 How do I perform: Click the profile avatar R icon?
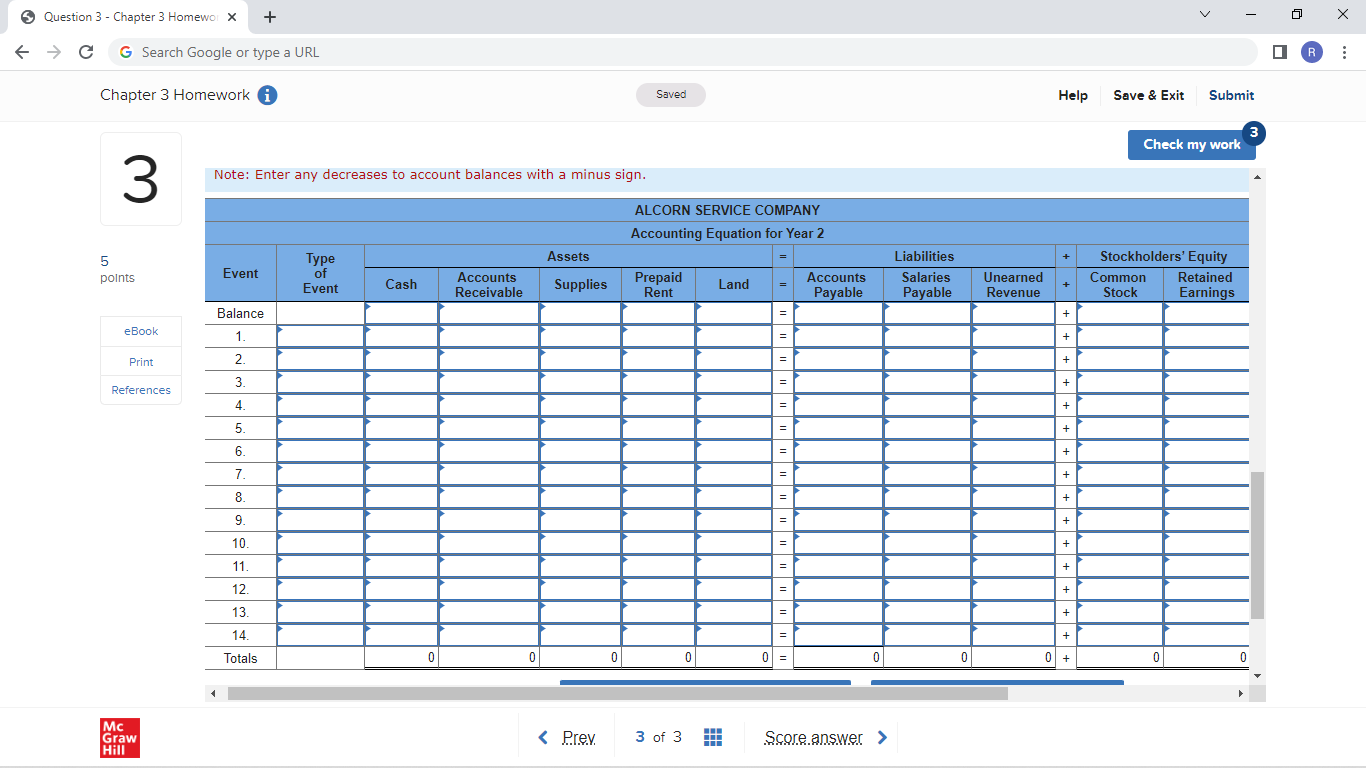coord(1311,52)
